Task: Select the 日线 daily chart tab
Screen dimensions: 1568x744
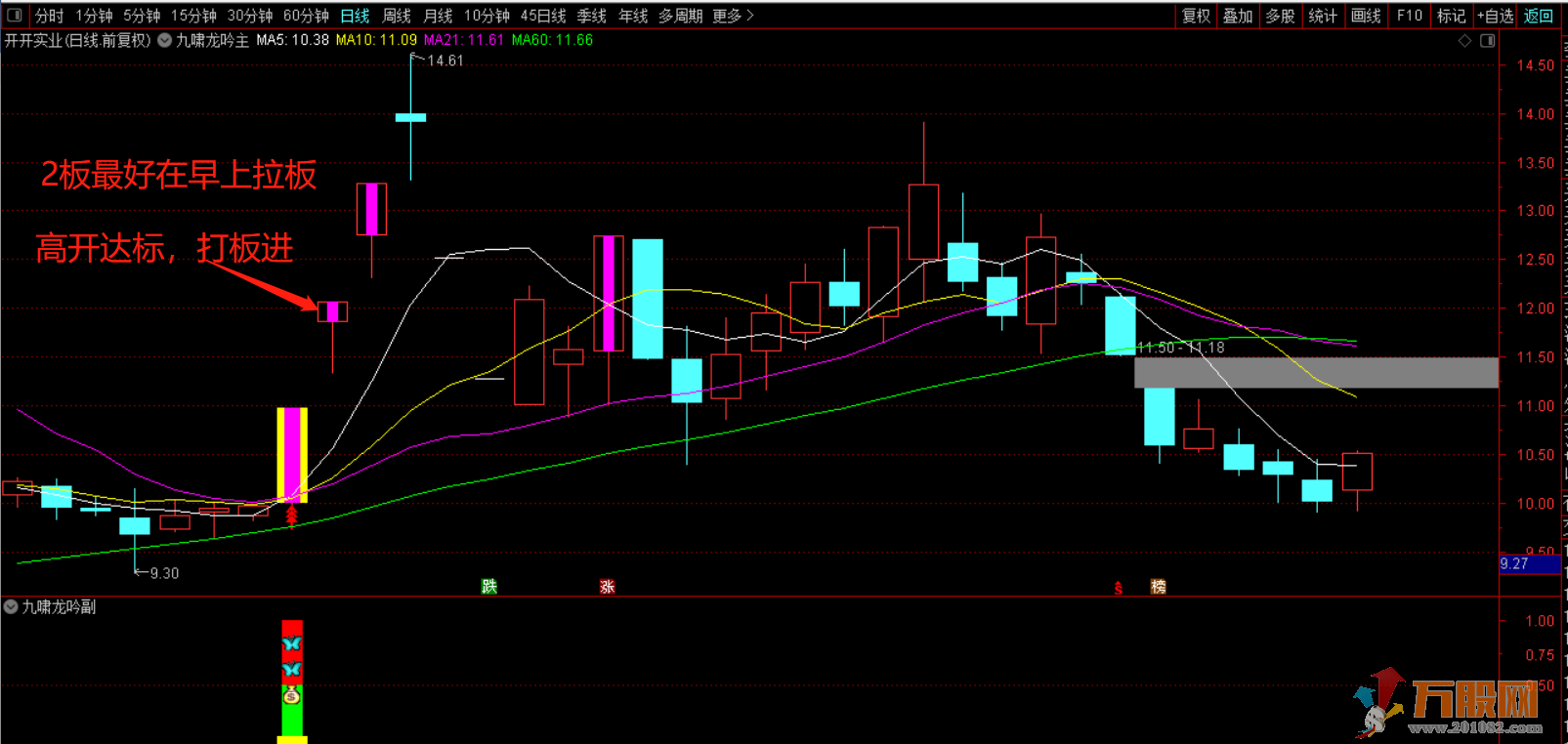Action: point(355,16)
